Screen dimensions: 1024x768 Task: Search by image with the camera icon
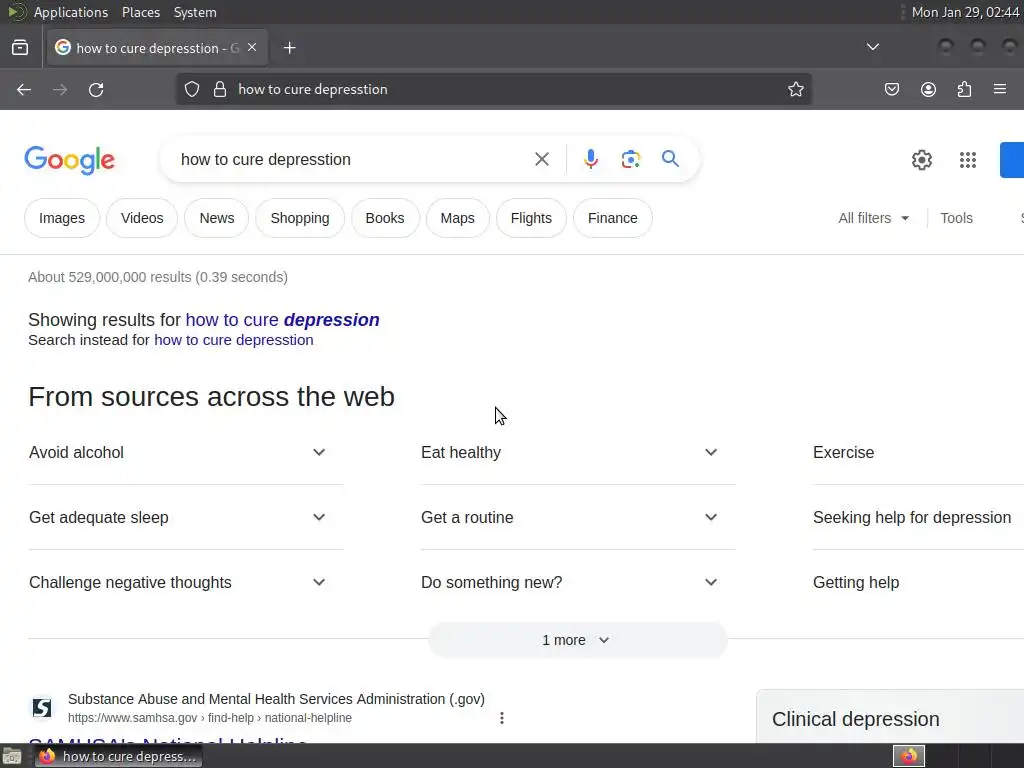[631, 159]
